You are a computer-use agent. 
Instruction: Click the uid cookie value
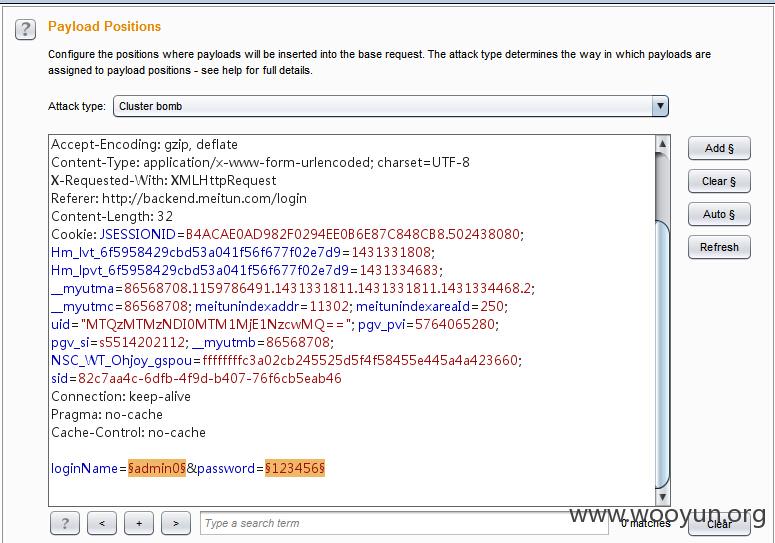pyautogui.click(x=217, y=324)
